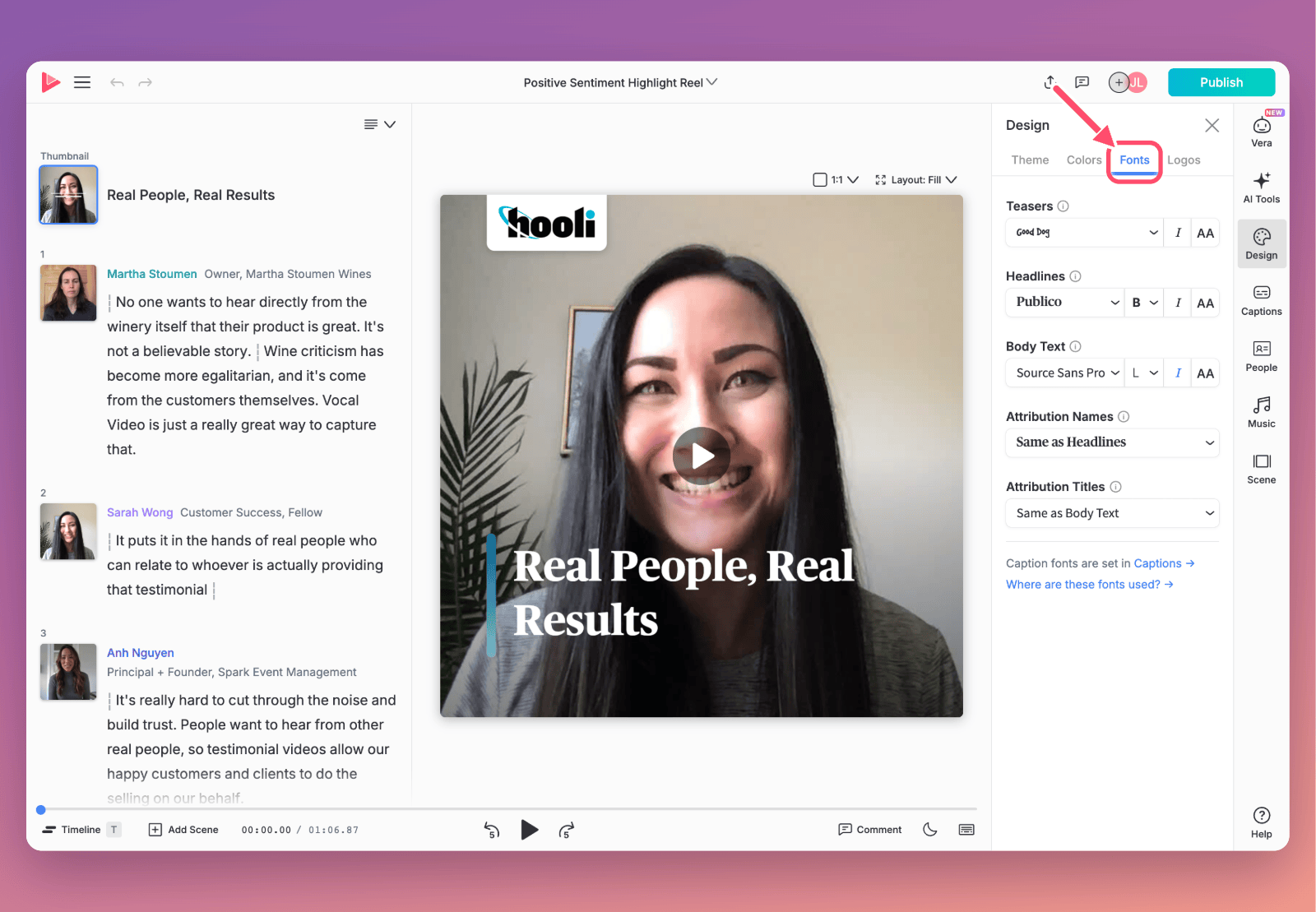Open the hamburger main menu
The height and width of the screenshot is (912, 1316).
coord(82,82)
